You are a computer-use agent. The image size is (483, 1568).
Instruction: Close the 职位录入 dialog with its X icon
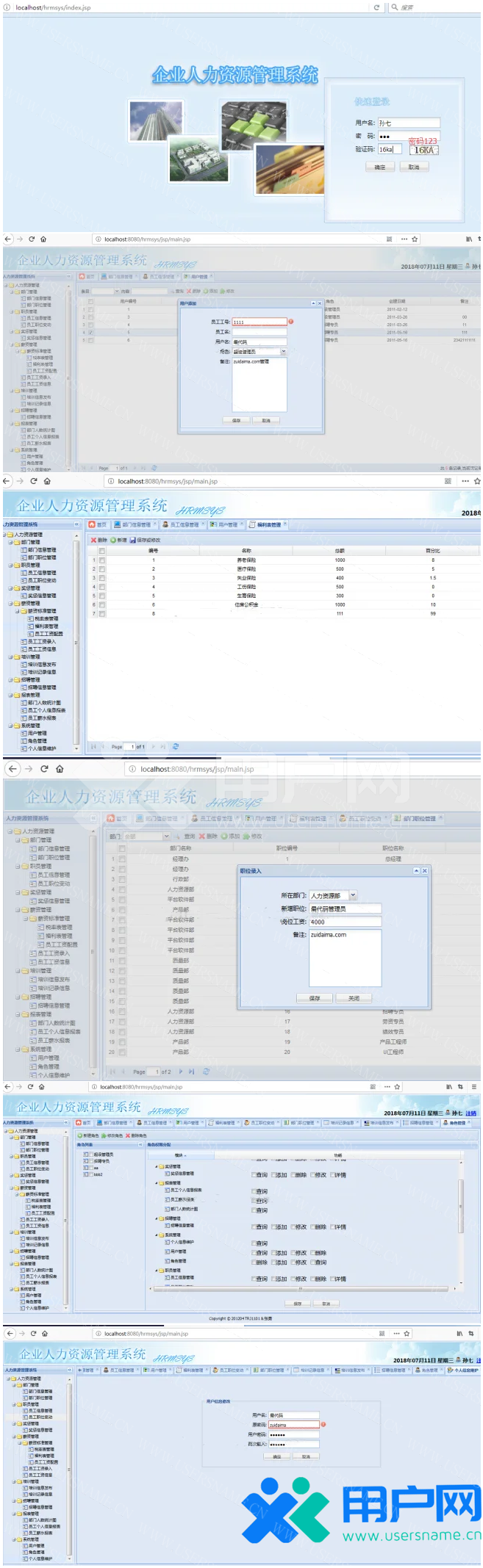[424, 870]
